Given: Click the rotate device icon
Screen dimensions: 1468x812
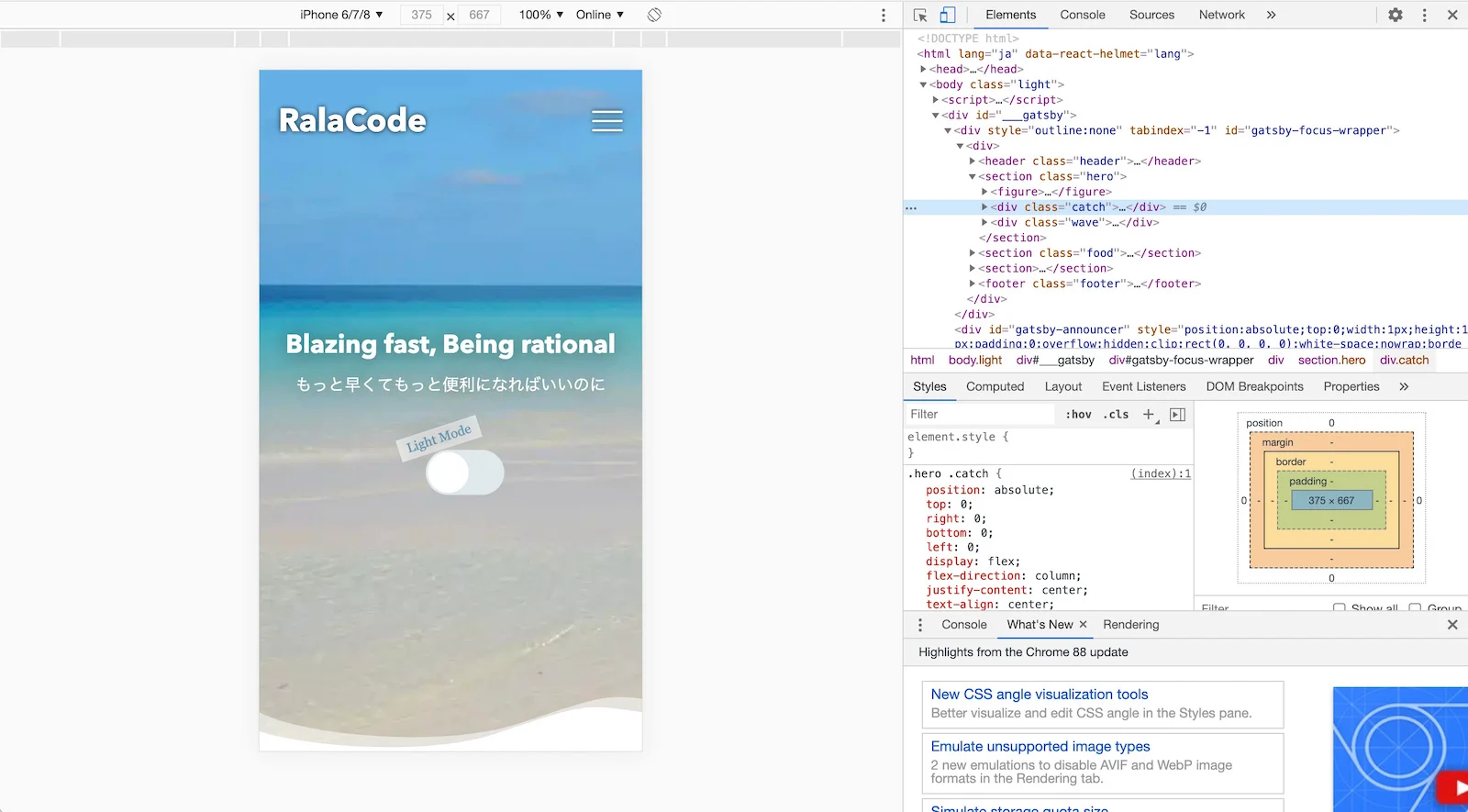Looking at the screenshot, I should tap(654, 15).
